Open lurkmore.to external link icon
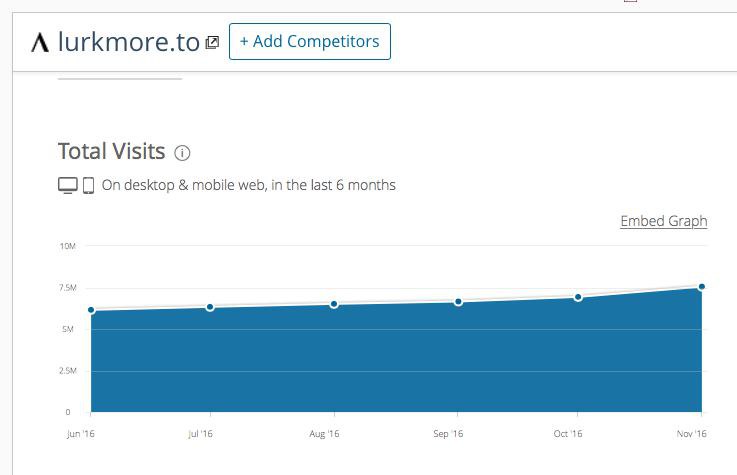Image resolution: width=737 pixels, height=475 pixels. 212,43
